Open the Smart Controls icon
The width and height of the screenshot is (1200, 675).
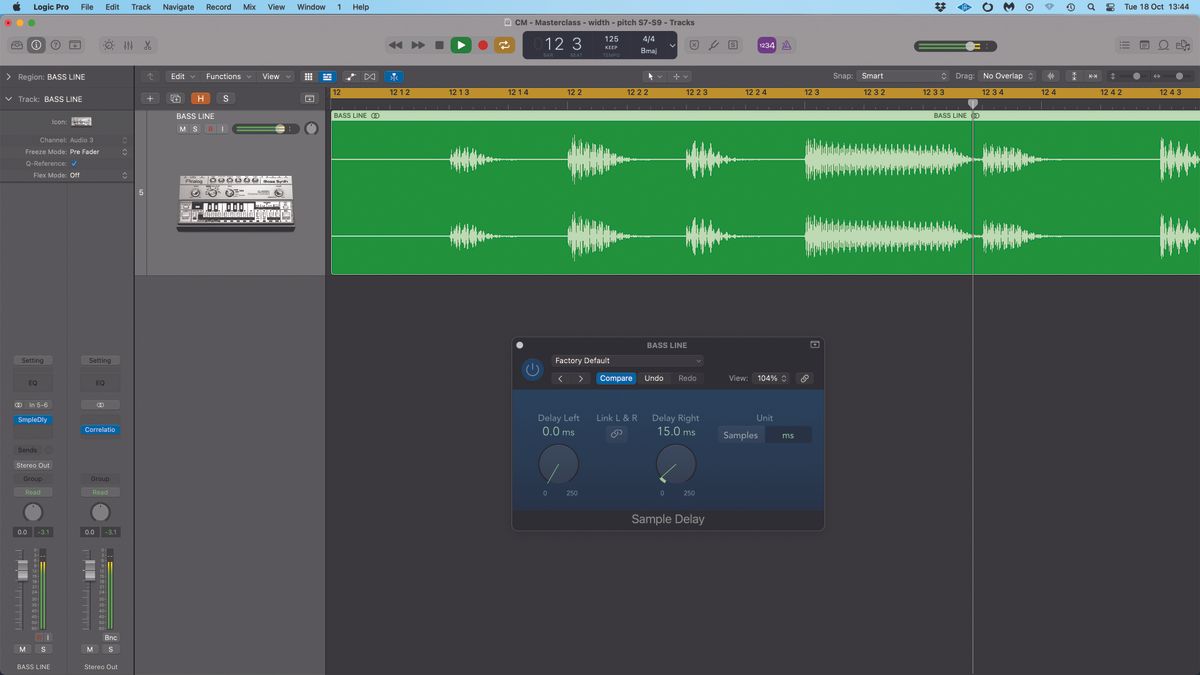pyautogui.click(x=108, y=45)
